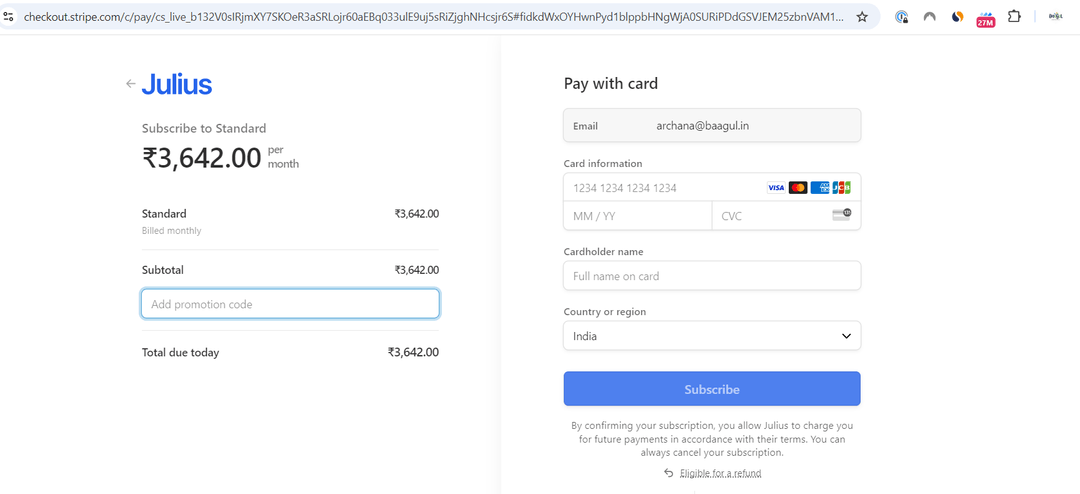1080x494 pixels.
Task: Click the MM / YY expiry field
Action: 637,216
